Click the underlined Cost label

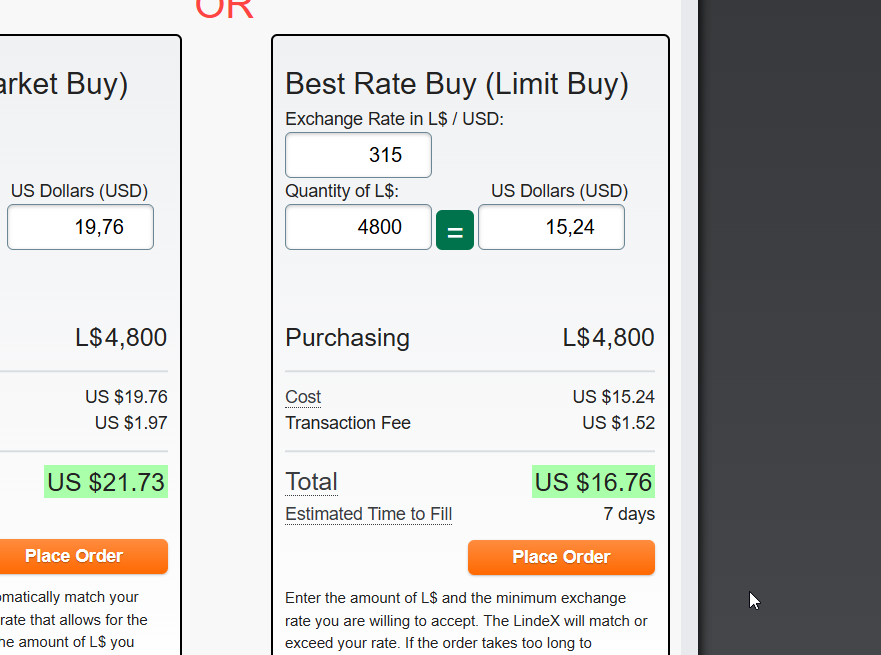[x=303, y=397]
